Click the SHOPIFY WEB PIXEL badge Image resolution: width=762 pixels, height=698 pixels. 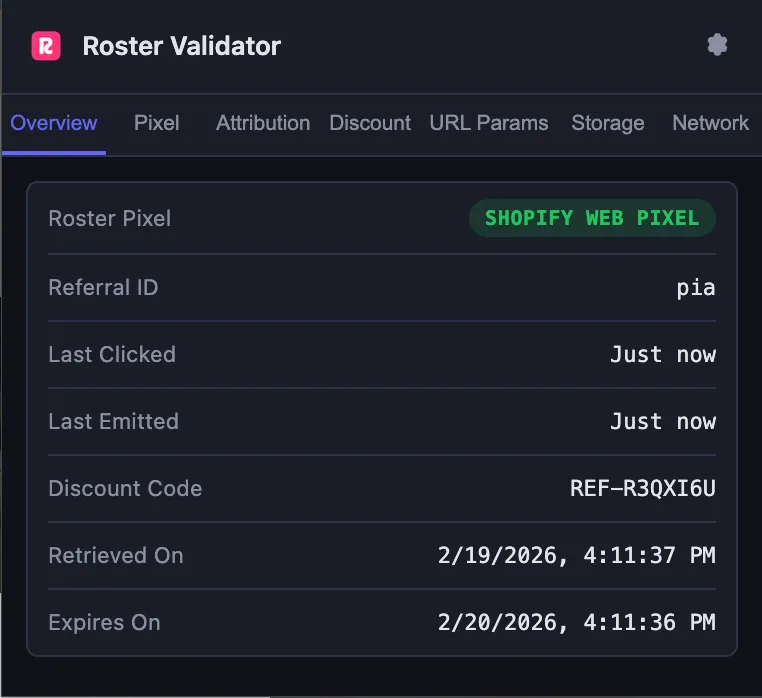pos(592,218)
